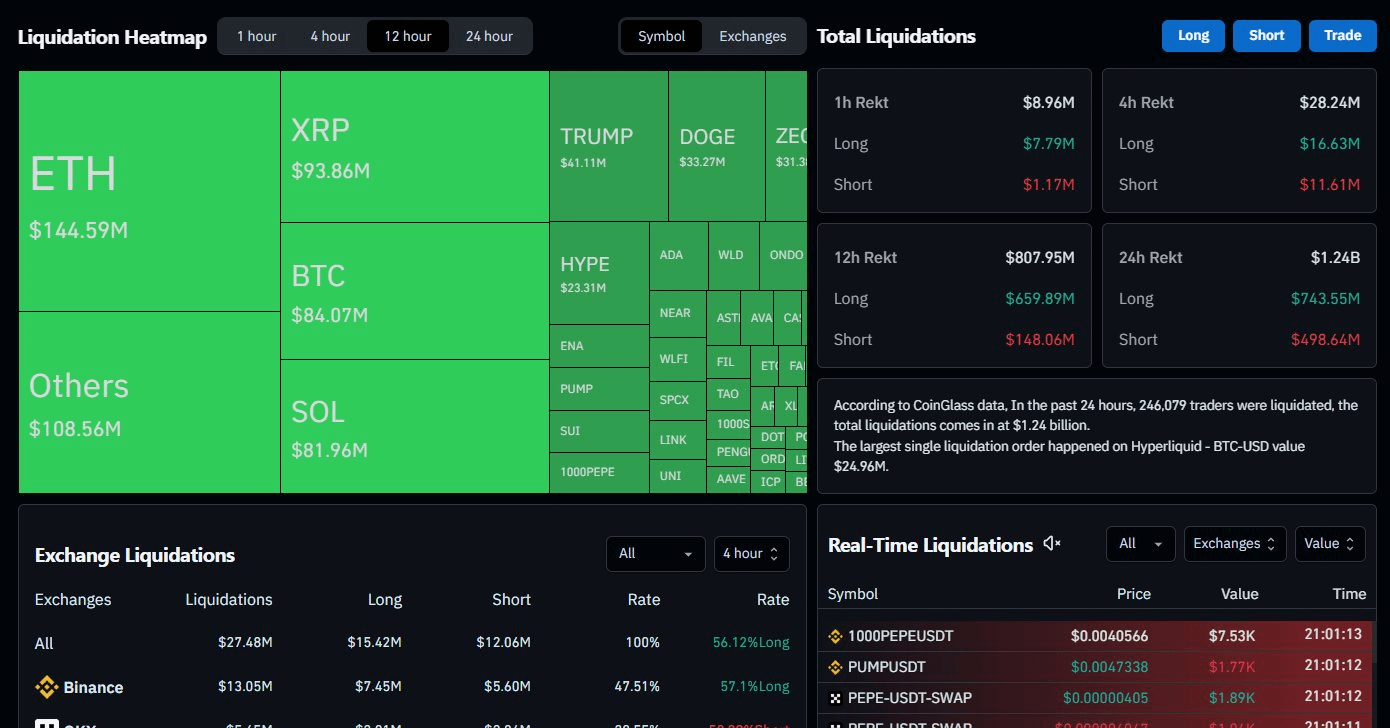Click the SPCX heatmap tile
This screenshot has height=728, width=1390.
pyautogui.click(x=678, y=401)
